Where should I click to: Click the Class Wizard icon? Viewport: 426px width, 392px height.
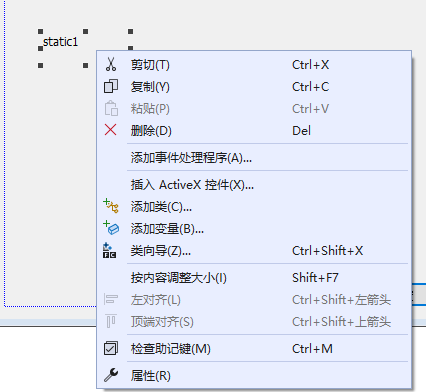click(110, 250)
